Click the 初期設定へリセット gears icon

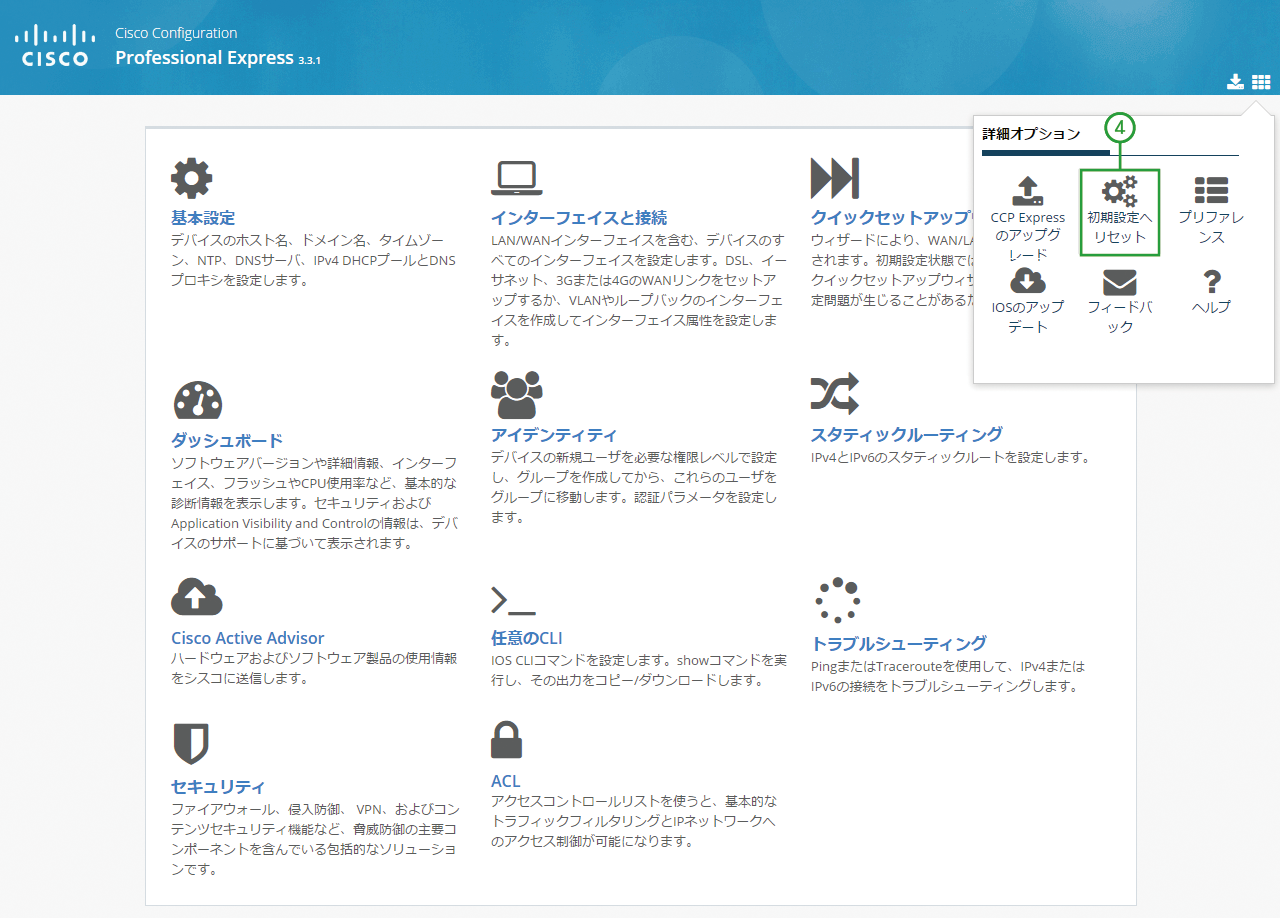point(1120,190)
